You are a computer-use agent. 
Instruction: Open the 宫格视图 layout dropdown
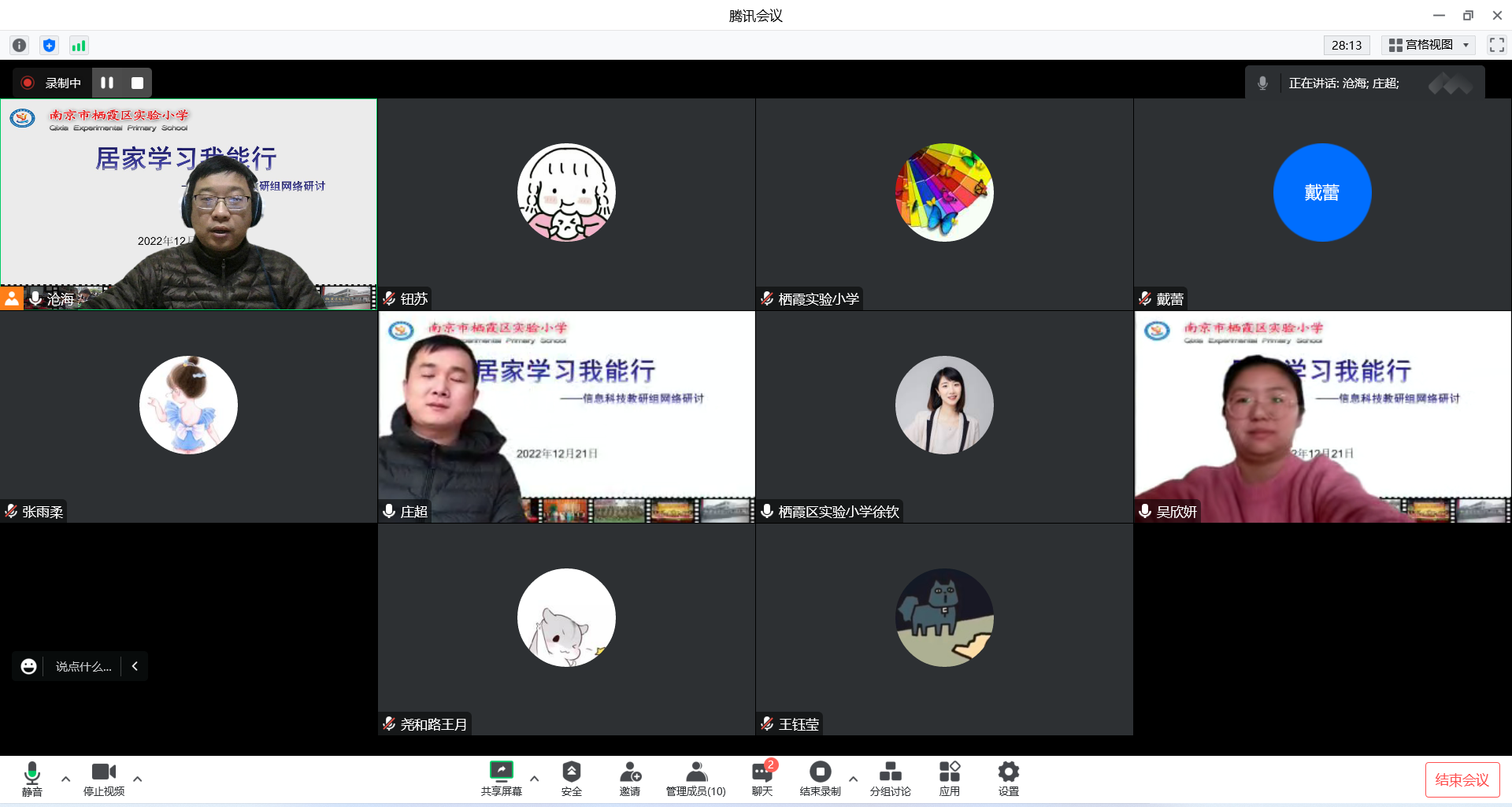[1429, 45]
